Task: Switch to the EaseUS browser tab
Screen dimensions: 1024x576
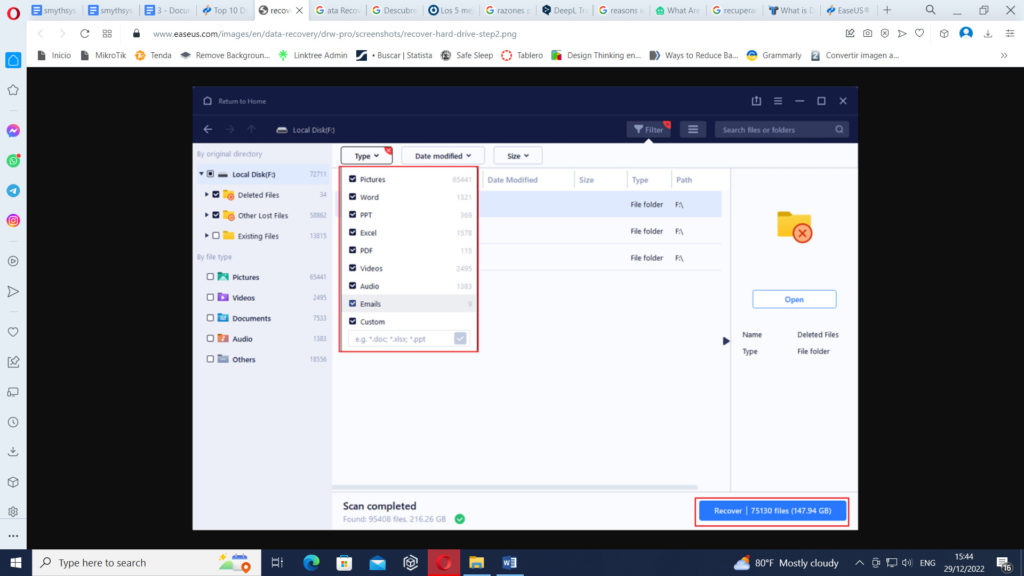Action: [x=848, y=10]
